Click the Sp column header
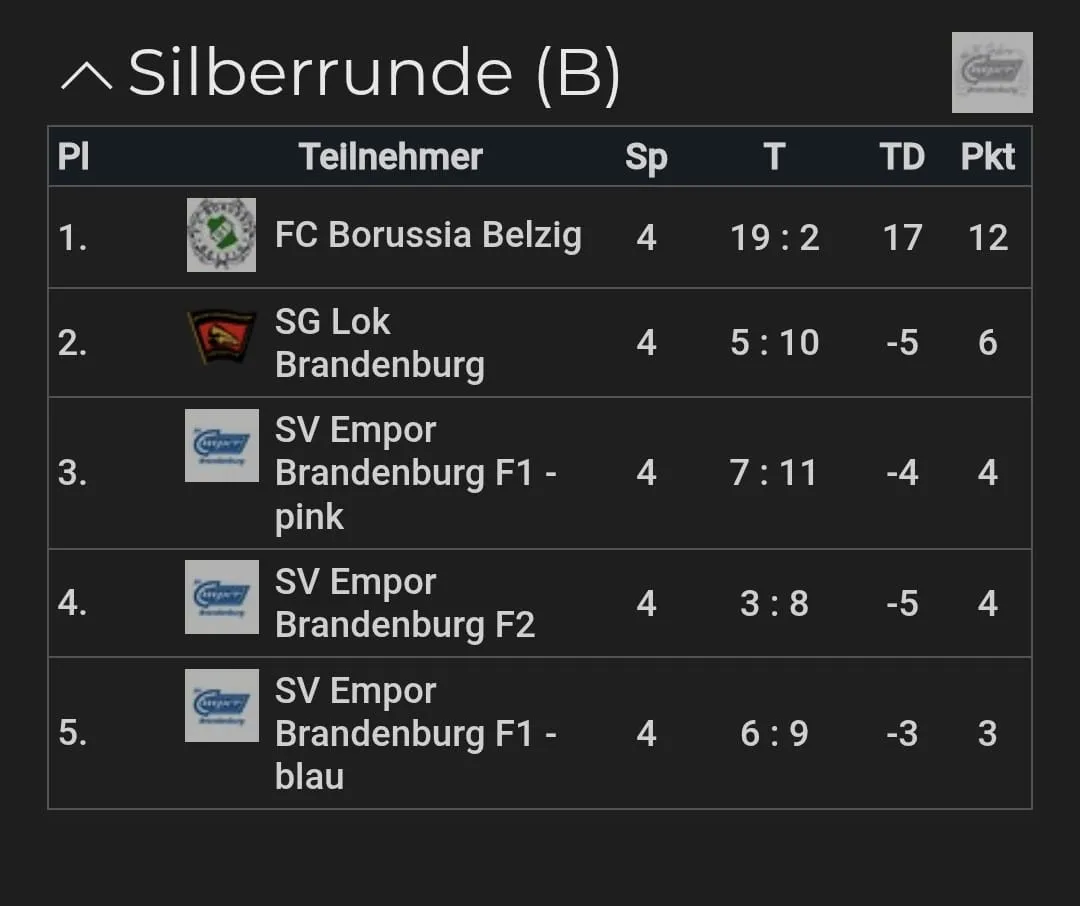The width and height of the screenshot is (1080, 906). click(x=646, y=156)
